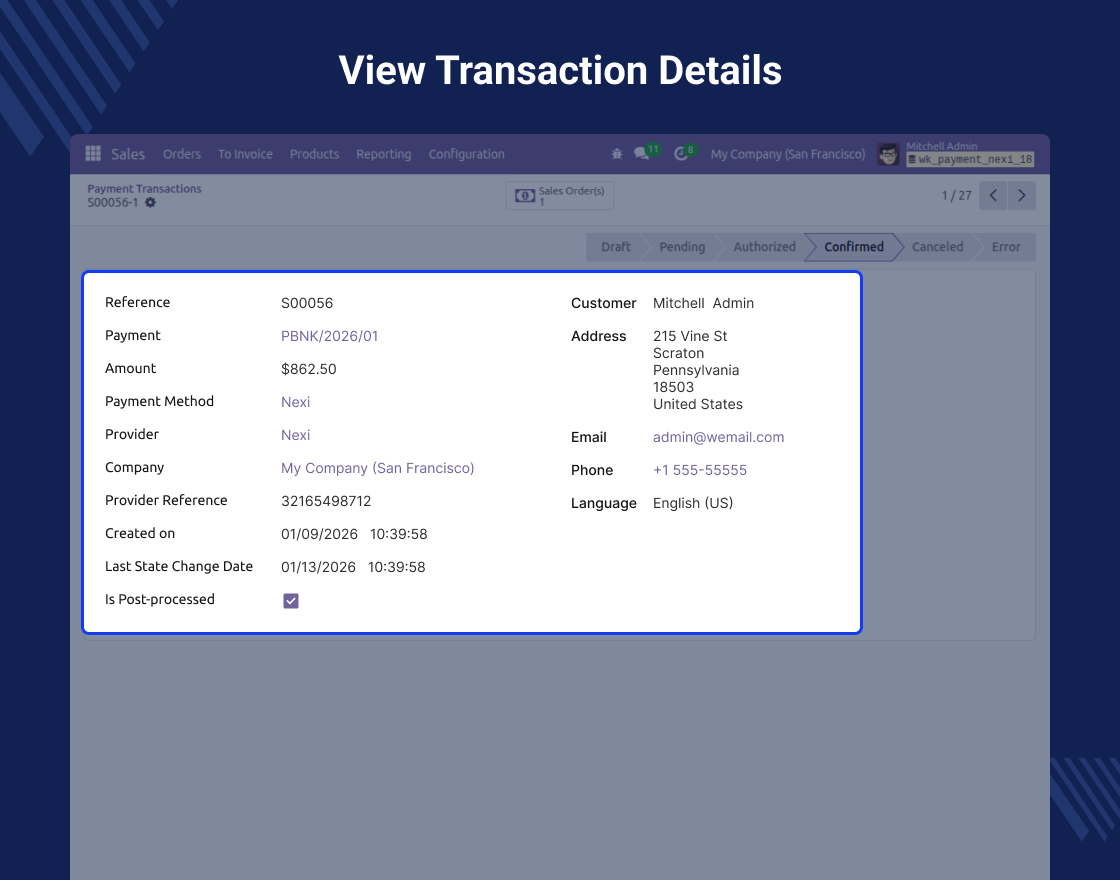
Task: Select the Pending status stage
Action: click(681, 247)
